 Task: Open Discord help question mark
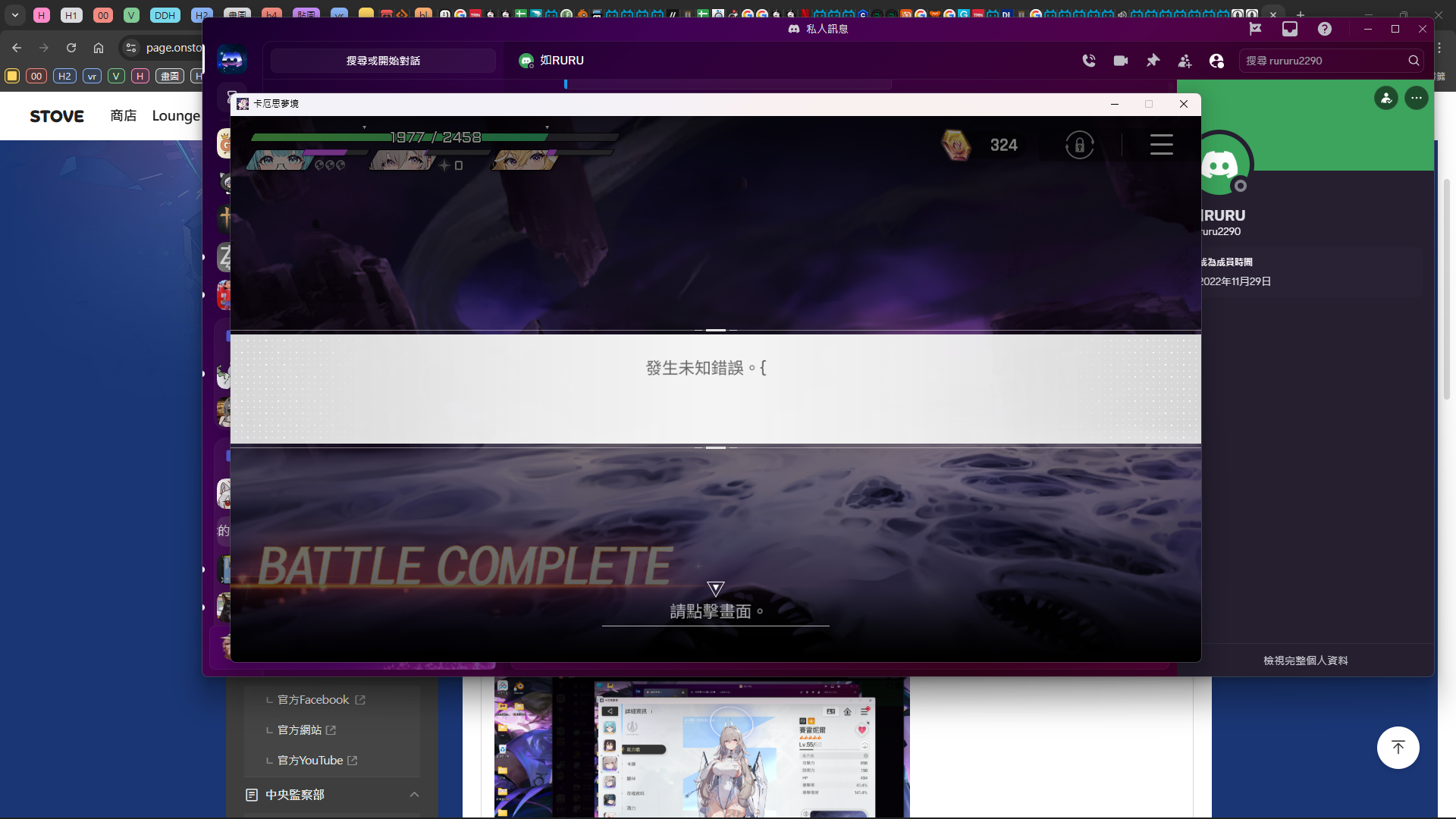1324,29
